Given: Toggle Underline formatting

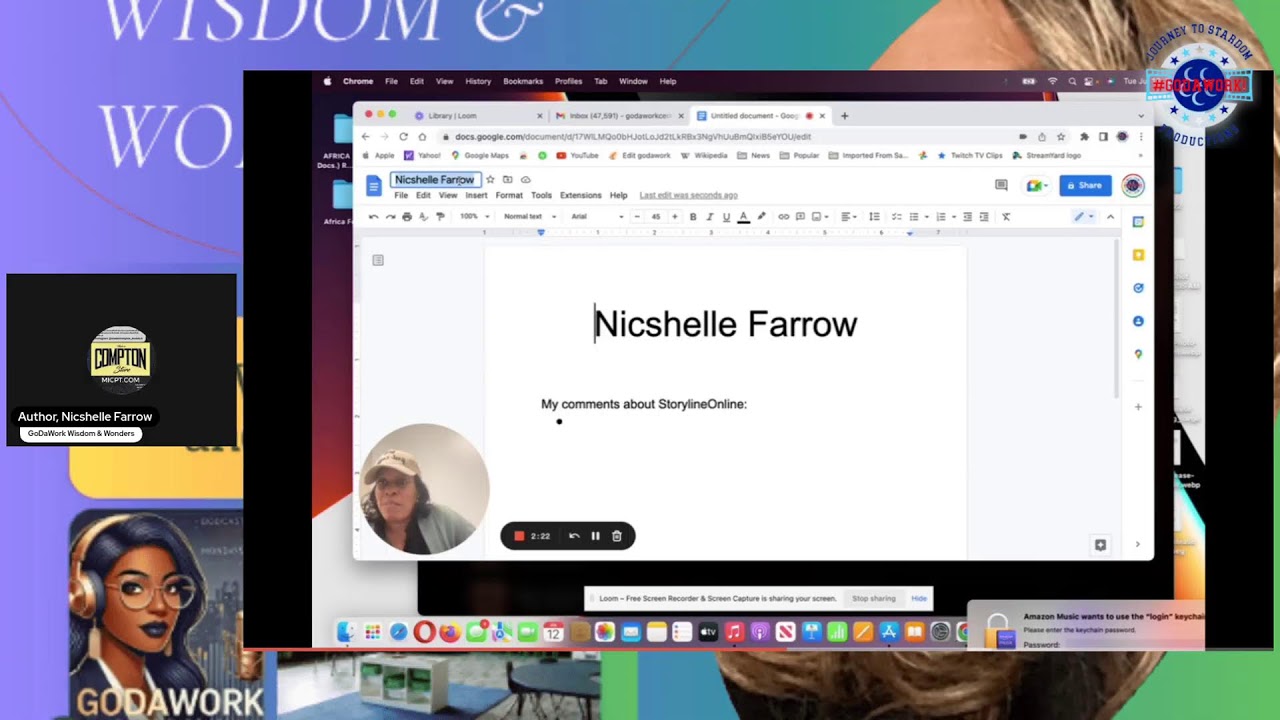Looking at the screenshot, I should 726,217.
